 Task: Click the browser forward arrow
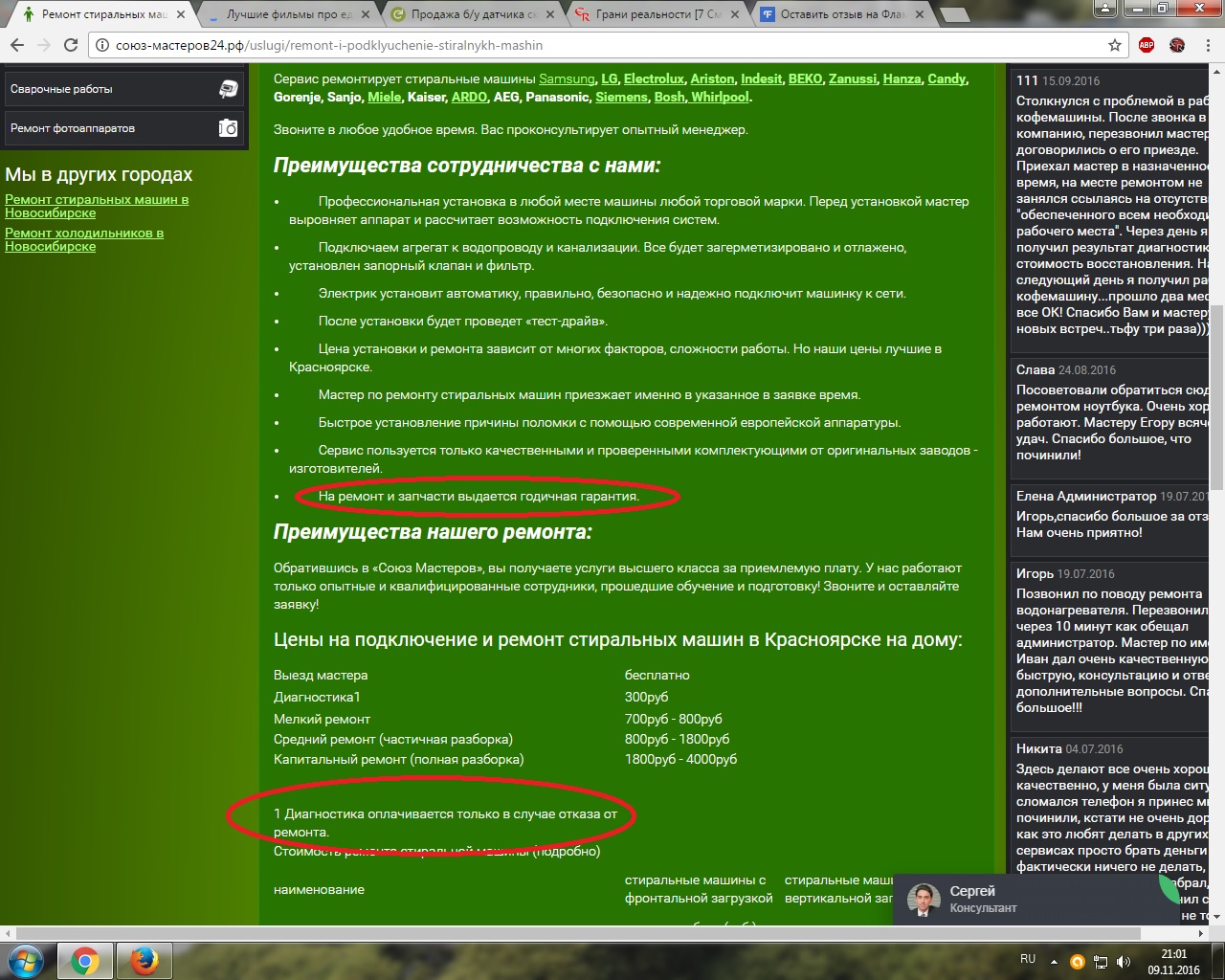point(44,45)
